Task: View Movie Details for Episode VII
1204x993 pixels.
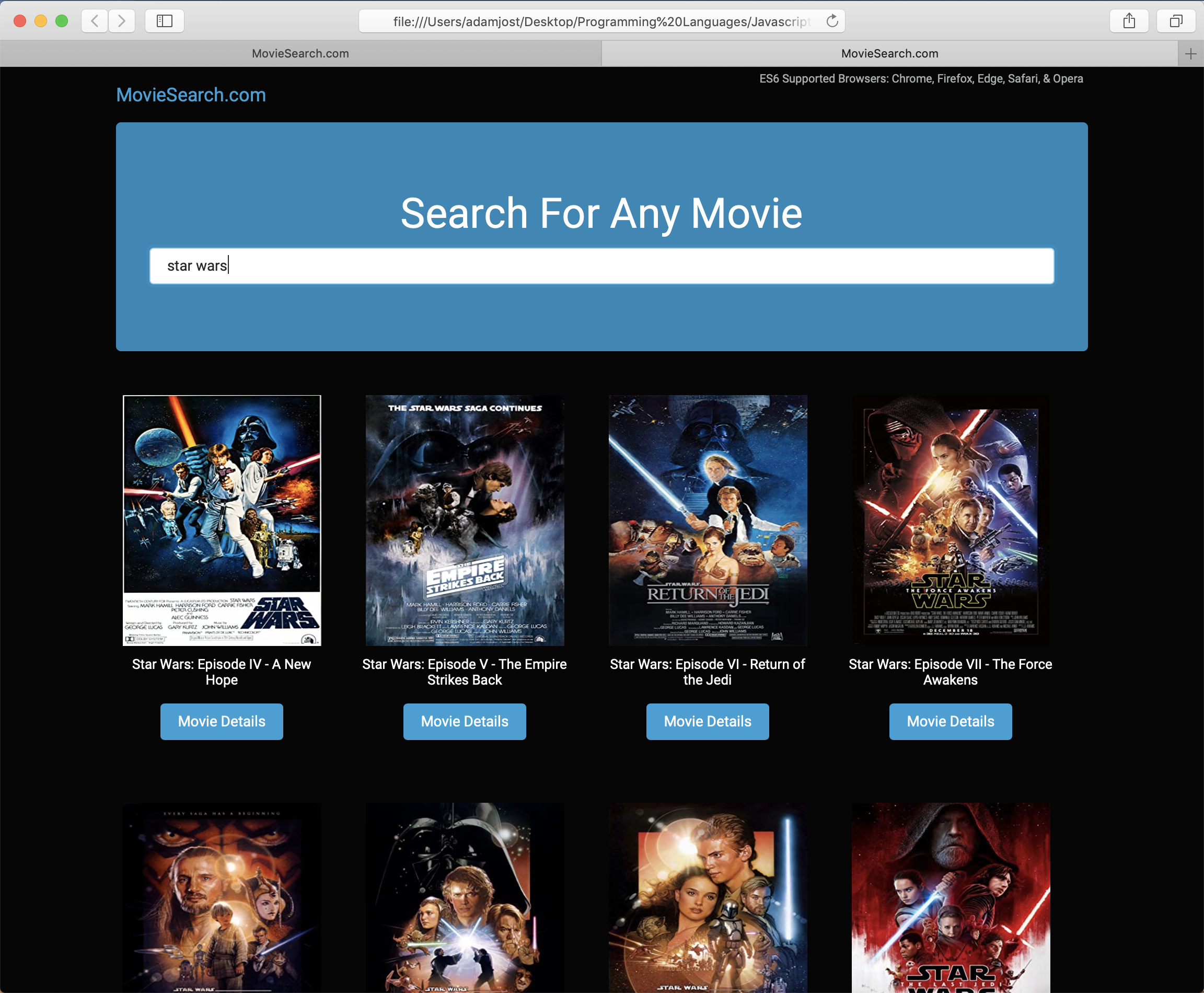Action: 951,721
